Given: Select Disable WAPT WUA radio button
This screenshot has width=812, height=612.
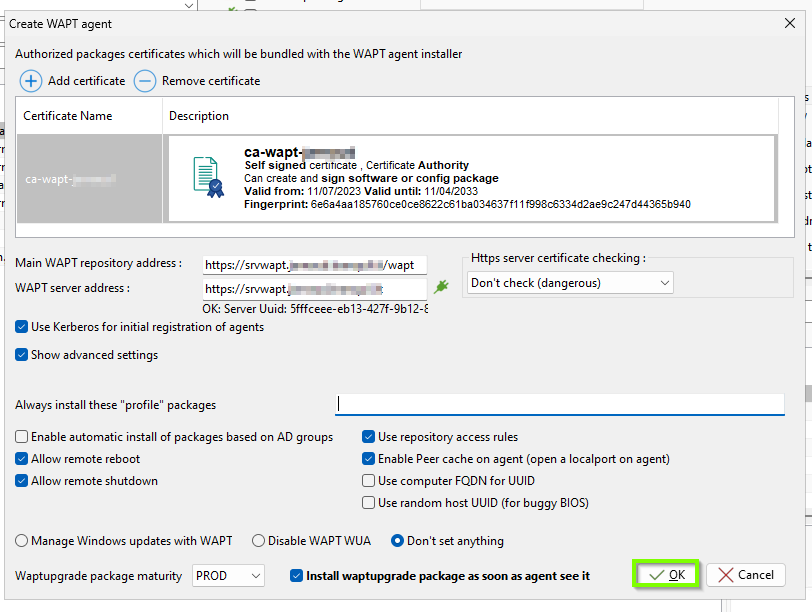Looking at the screenshot, I should 258,541.
